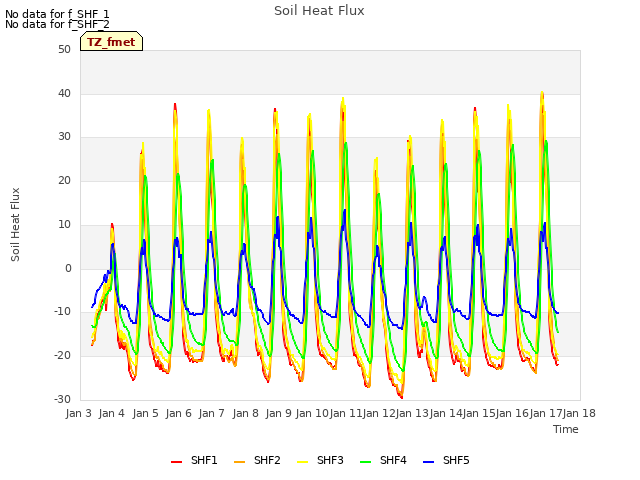The height and width of the screenshot is (480, 640).
Task: Toggle the SHF2 legend label
Action: click(267, 460)
